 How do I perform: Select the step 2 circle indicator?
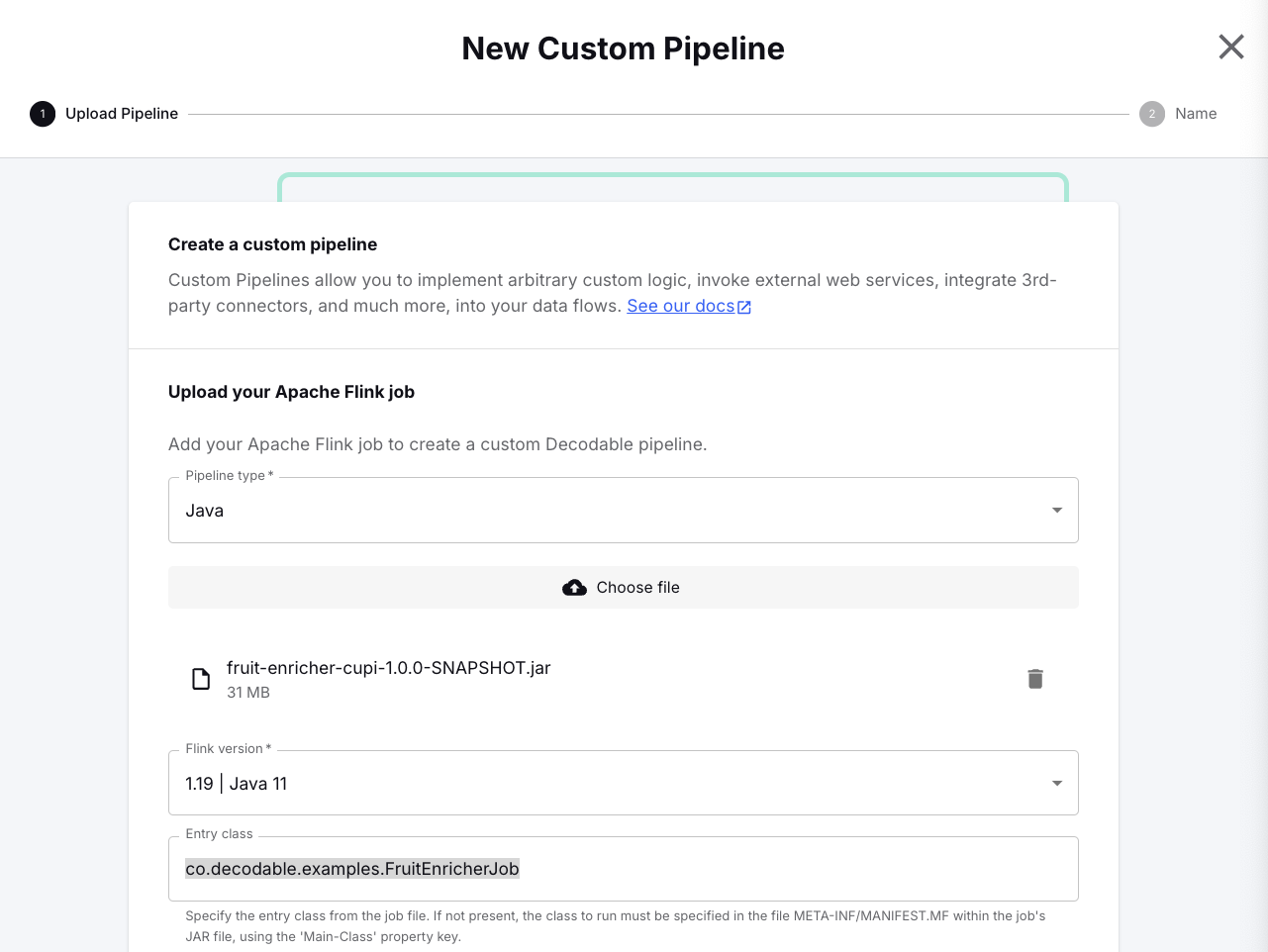[1152, 114]
